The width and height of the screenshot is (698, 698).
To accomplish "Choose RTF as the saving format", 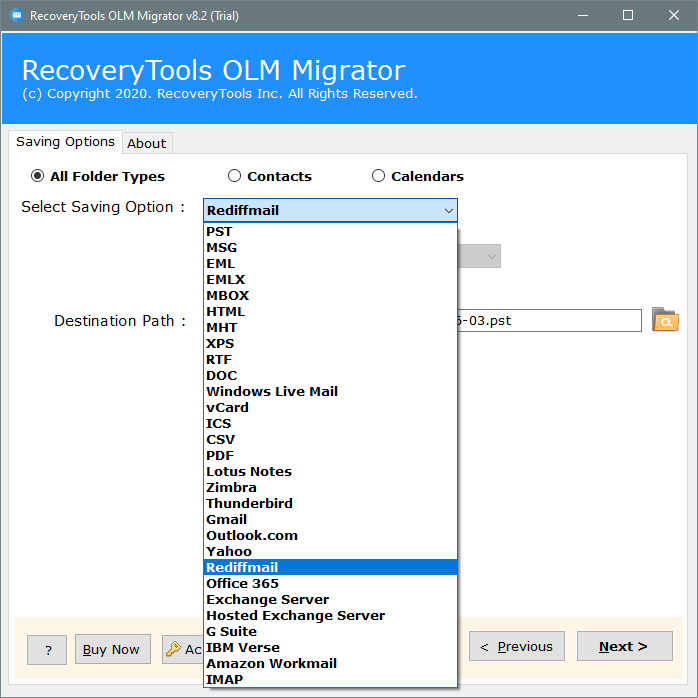I will tap(330, 360).
